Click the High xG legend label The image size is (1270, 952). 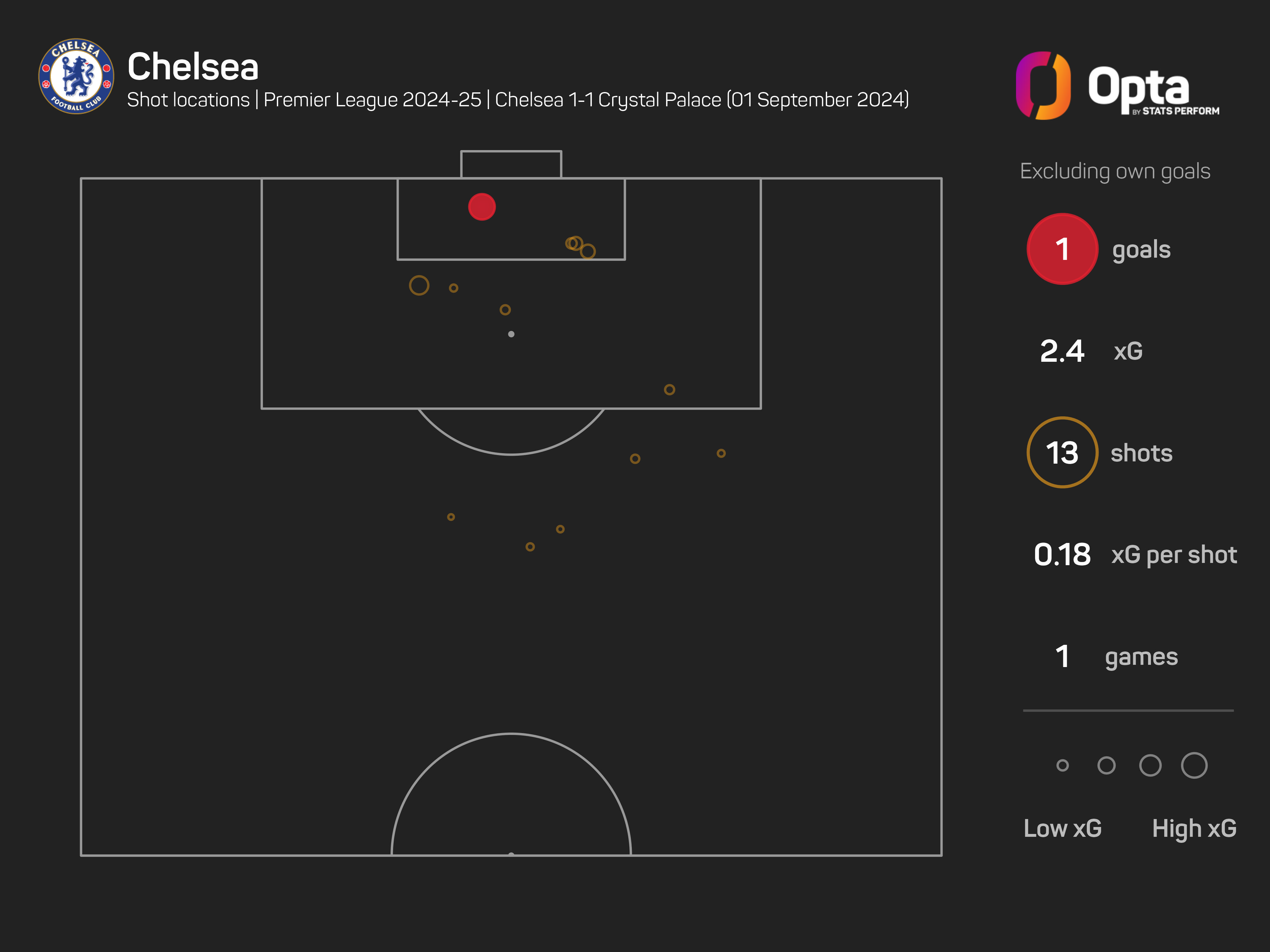pyautogui.click(x=1194, y=828)
